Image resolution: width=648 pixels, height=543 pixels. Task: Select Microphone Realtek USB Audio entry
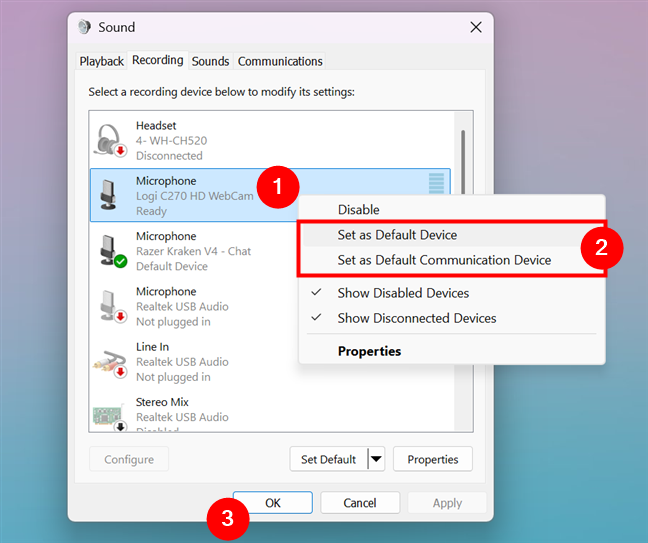click(x=194, y=306)
